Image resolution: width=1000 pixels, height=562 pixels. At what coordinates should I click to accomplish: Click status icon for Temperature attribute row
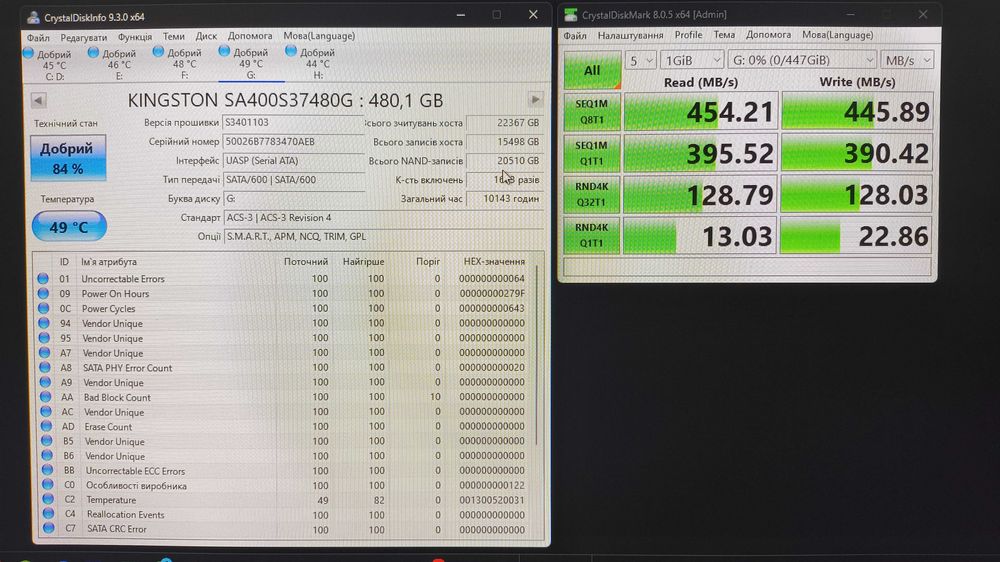(48, 499)
